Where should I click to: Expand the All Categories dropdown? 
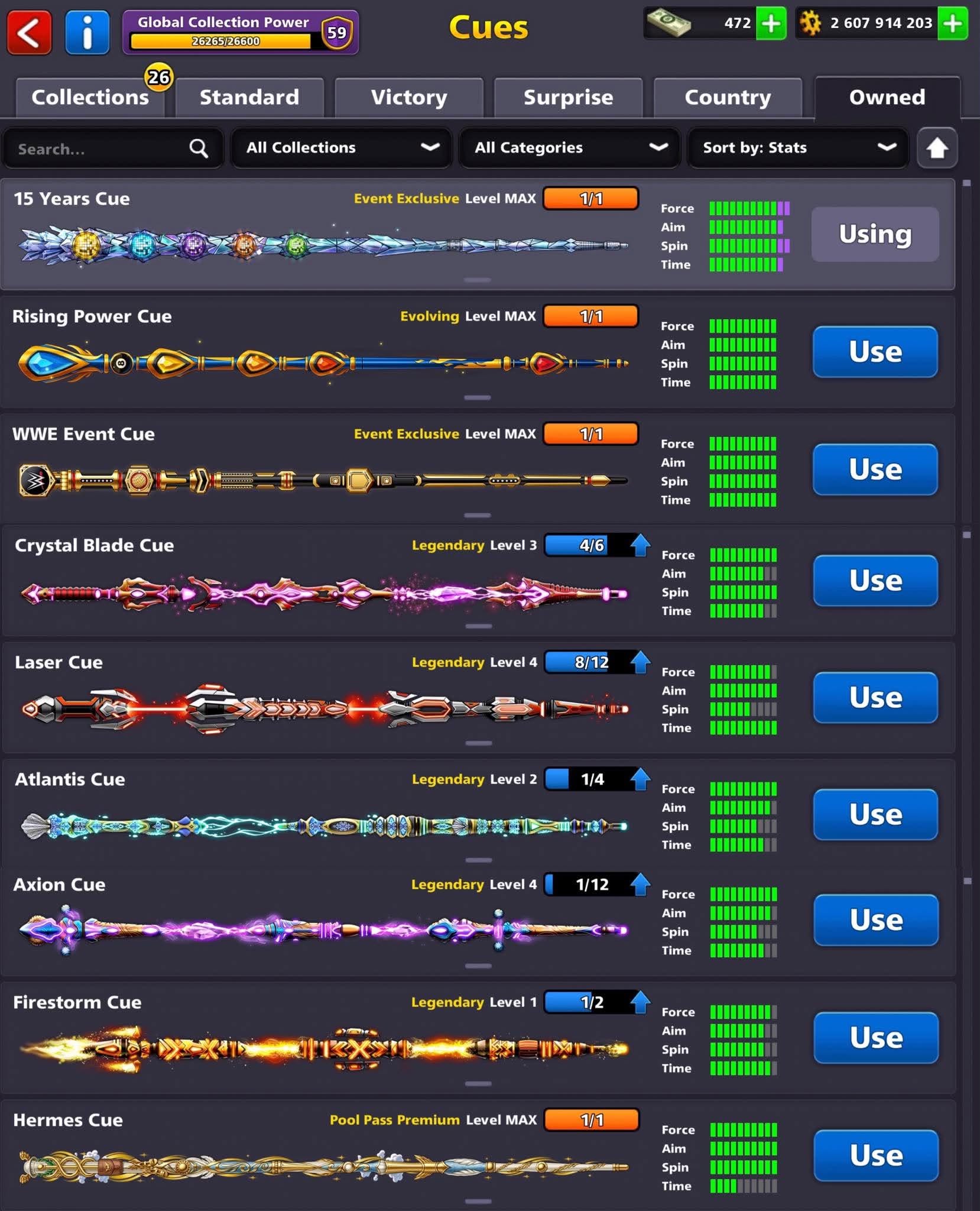(570, 148)
